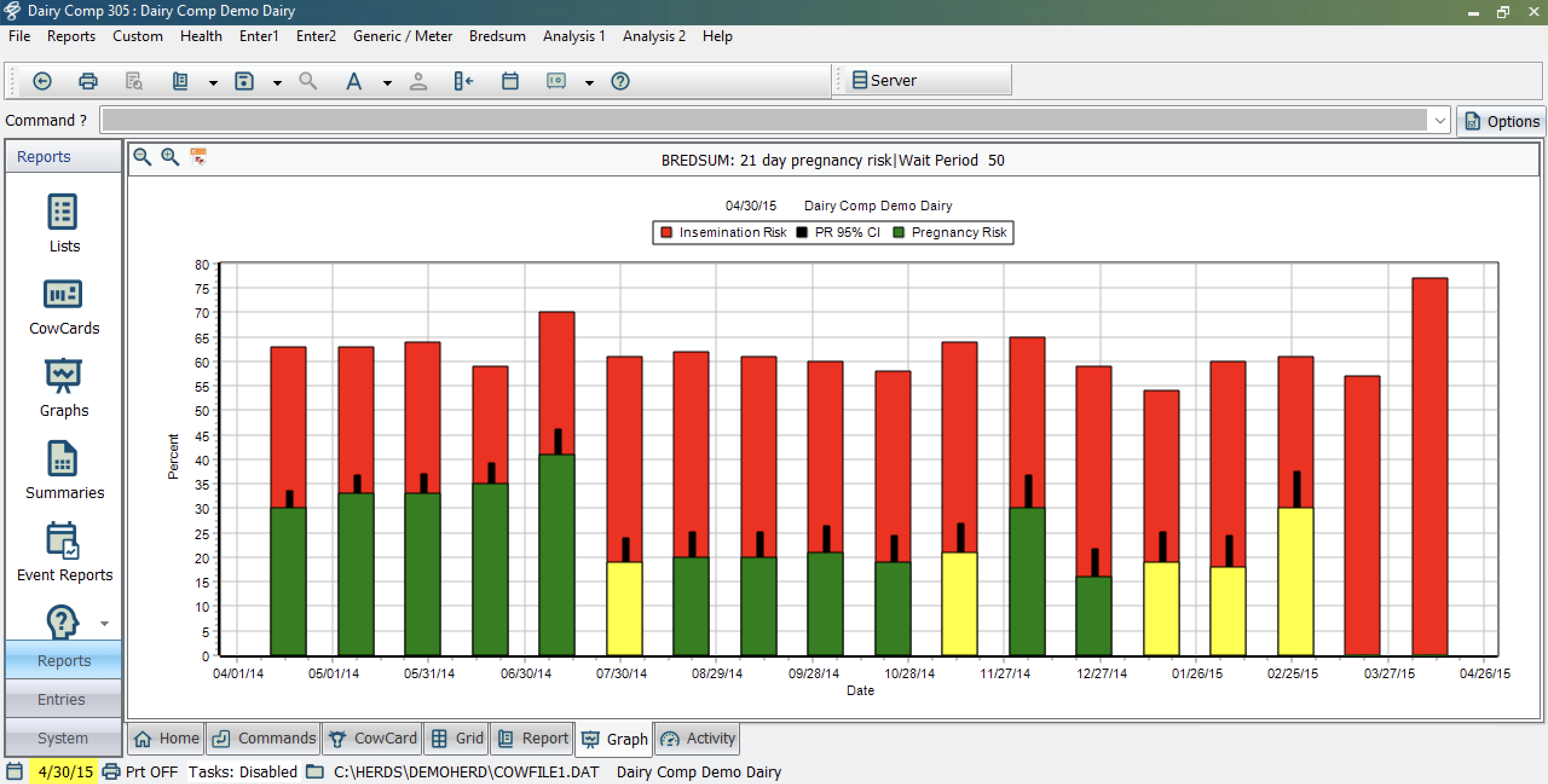Viewport: 1548px width, 784px height.
Task: Open the calendar toolbar icon
Action: click(x=510, y=81)
